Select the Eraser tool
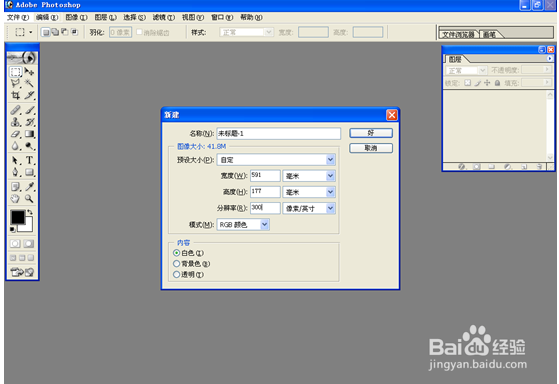The image size is (559, 384). 15,134
